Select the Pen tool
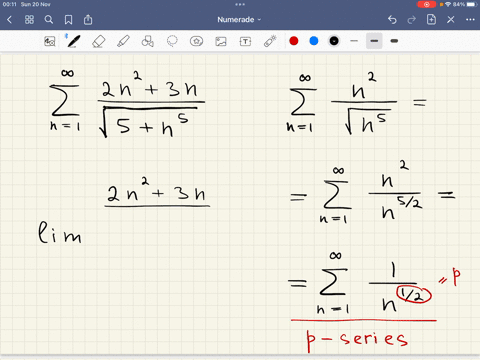 [x=73, y=41]
